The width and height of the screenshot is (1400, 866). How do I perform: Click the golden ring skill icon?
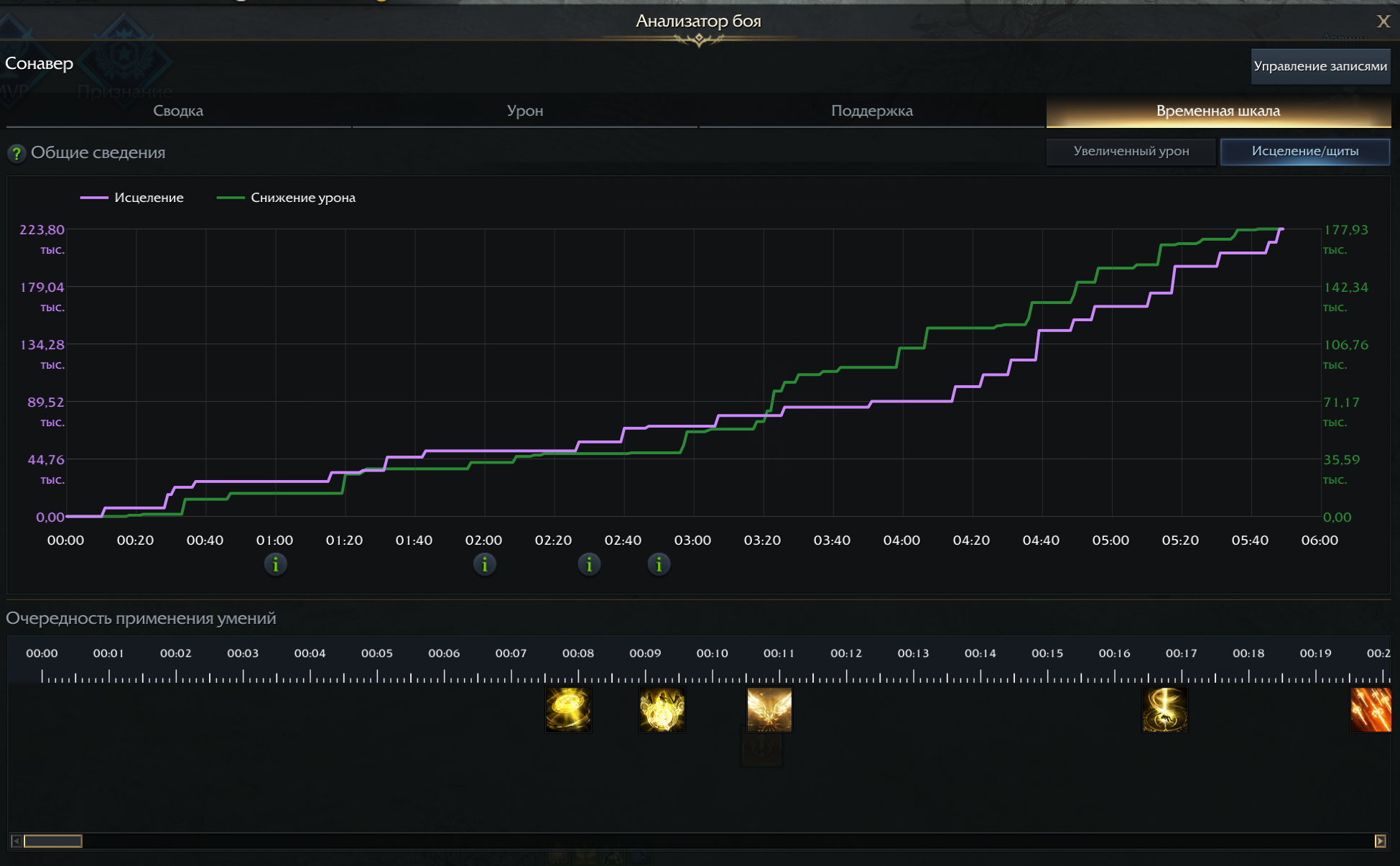568,709
